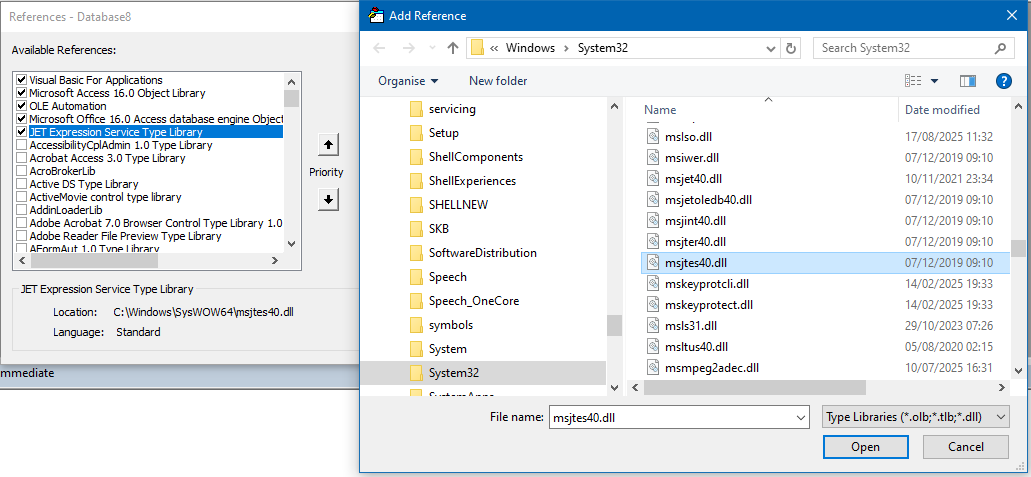Screen dimensions: 1031x477
Task: Go up one folder level
Action: [x=452, y=48]
